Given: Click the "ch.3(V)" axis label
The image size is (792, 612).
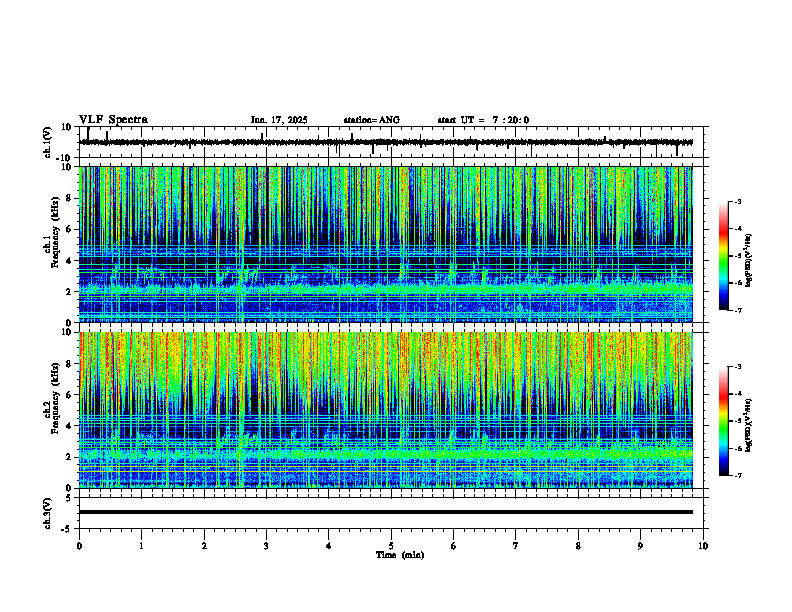Looking at the screenshot, I should [48, 514].
